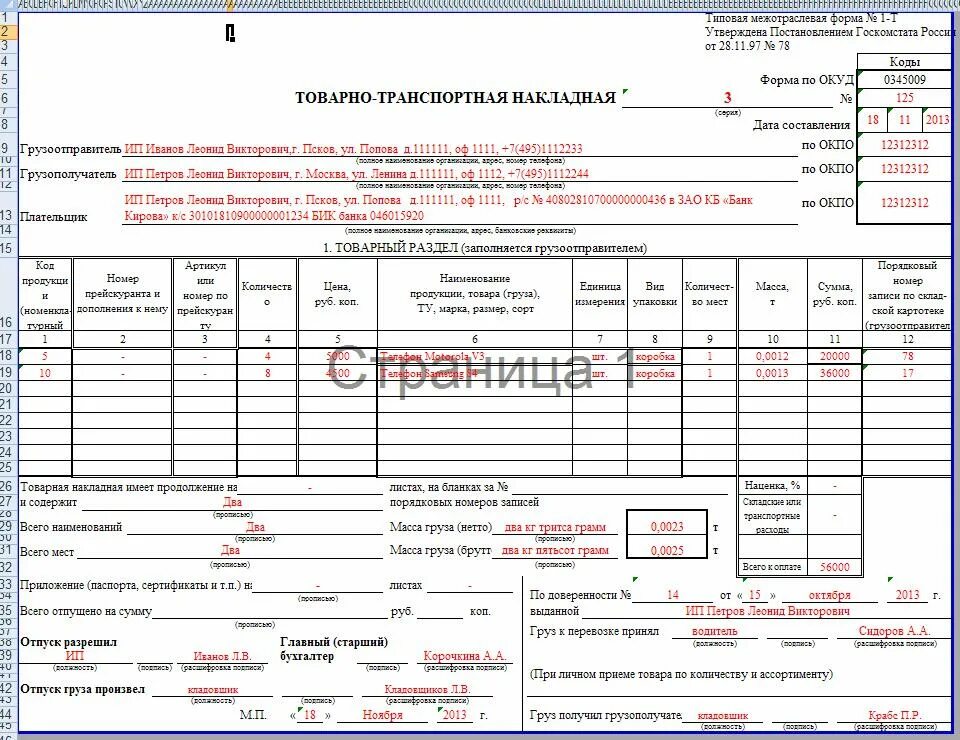The width and height of the screenshot is (960, 740).
Task: Click the "ТОВАРНО-ТРАНСПОРТНАЯ НАКЛАДНАЯ" title cell
Action: [x=456, y=98]
